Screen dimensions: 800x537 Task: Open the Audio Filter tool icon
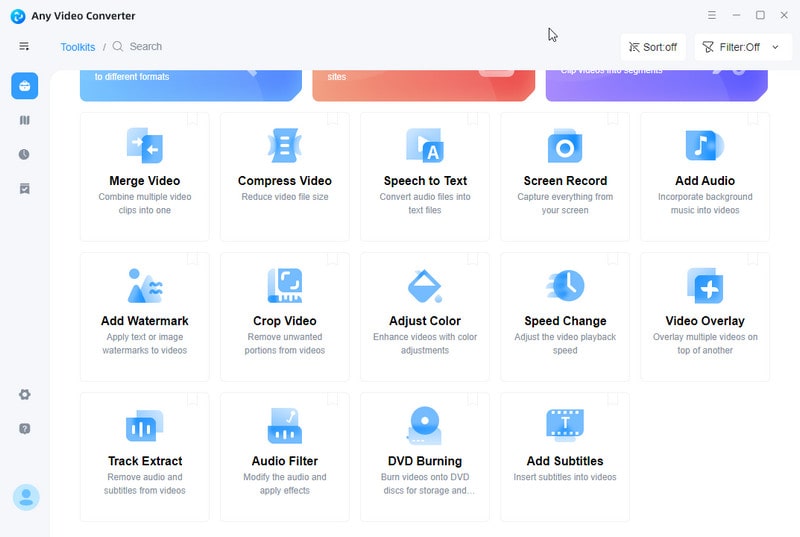(x=285, y=426)
